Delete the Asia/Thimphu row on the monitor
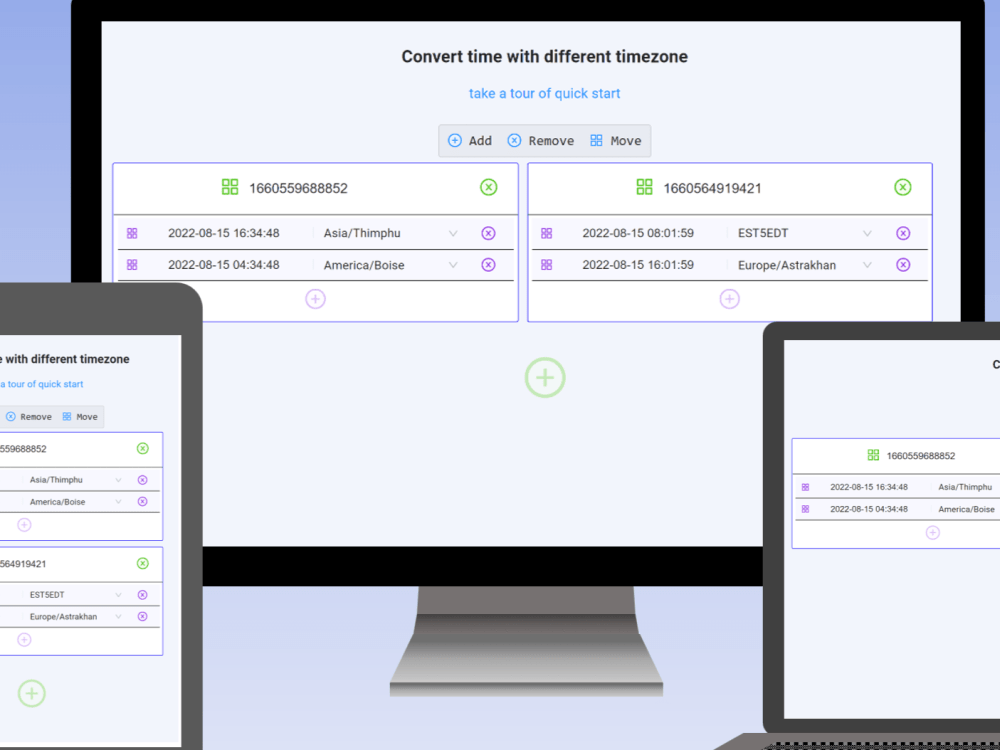 (488, 233)
